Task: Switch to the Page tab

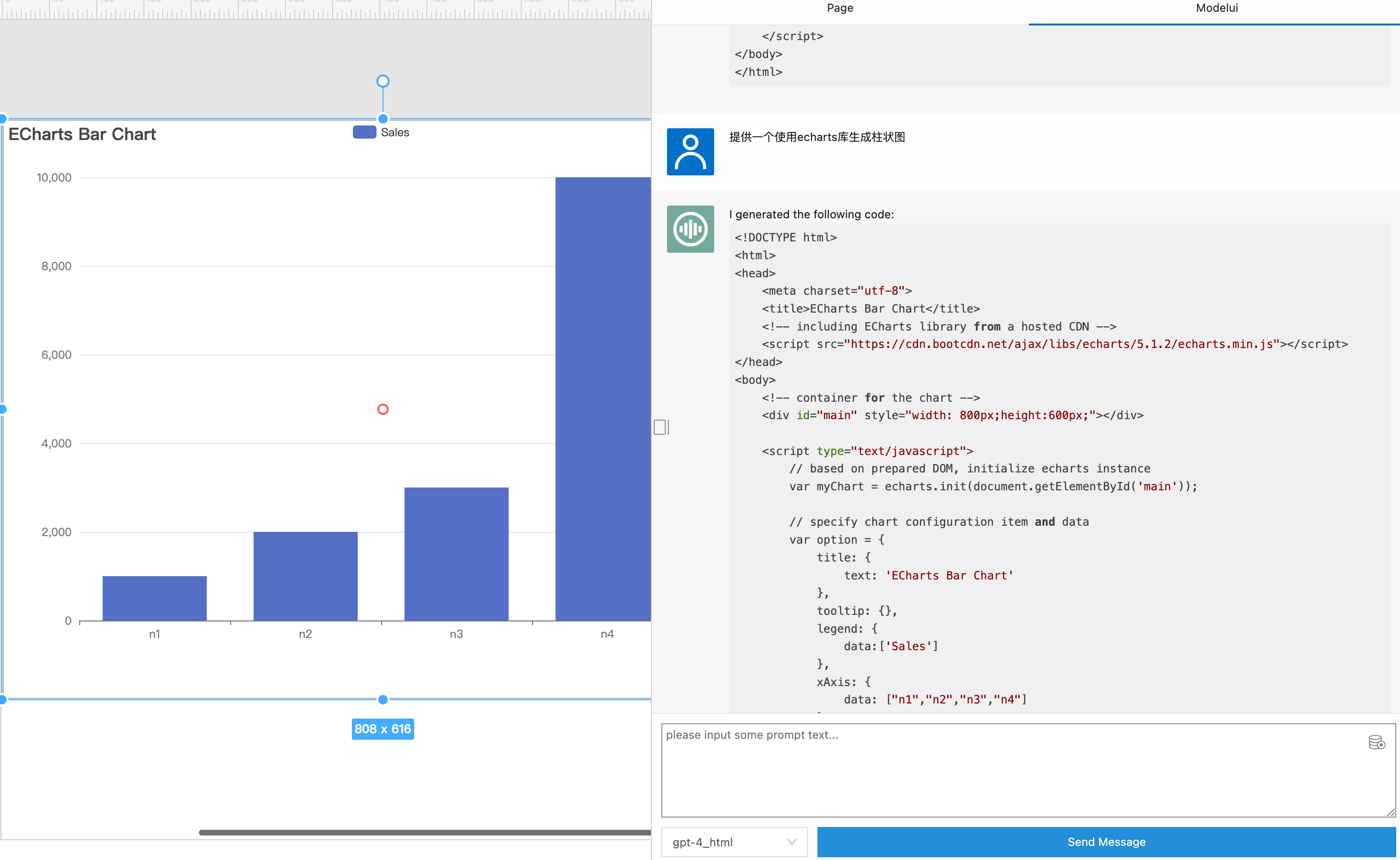Action: click(x=840, y=8)
